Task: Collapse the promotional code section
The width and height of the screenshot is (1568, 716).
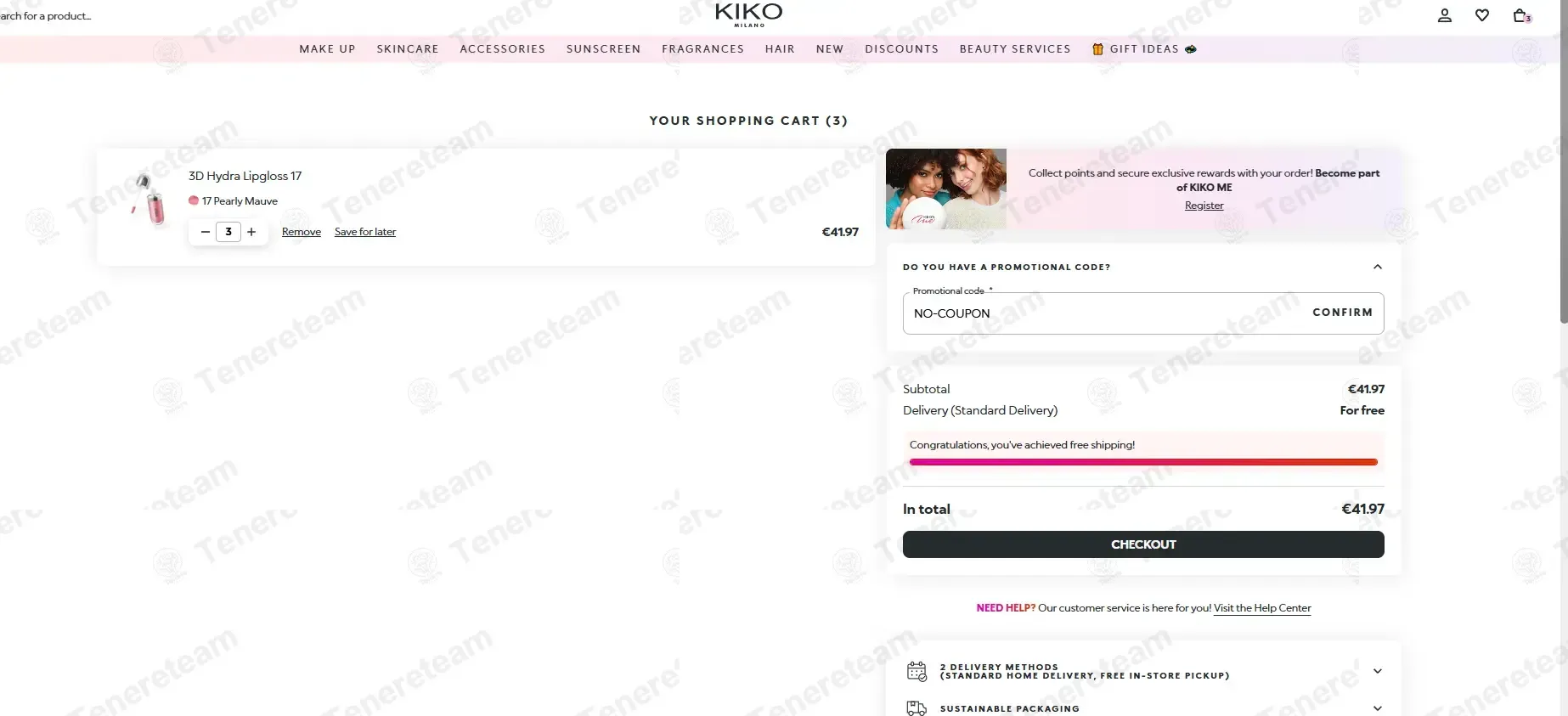Action: tap(1378, 267)
